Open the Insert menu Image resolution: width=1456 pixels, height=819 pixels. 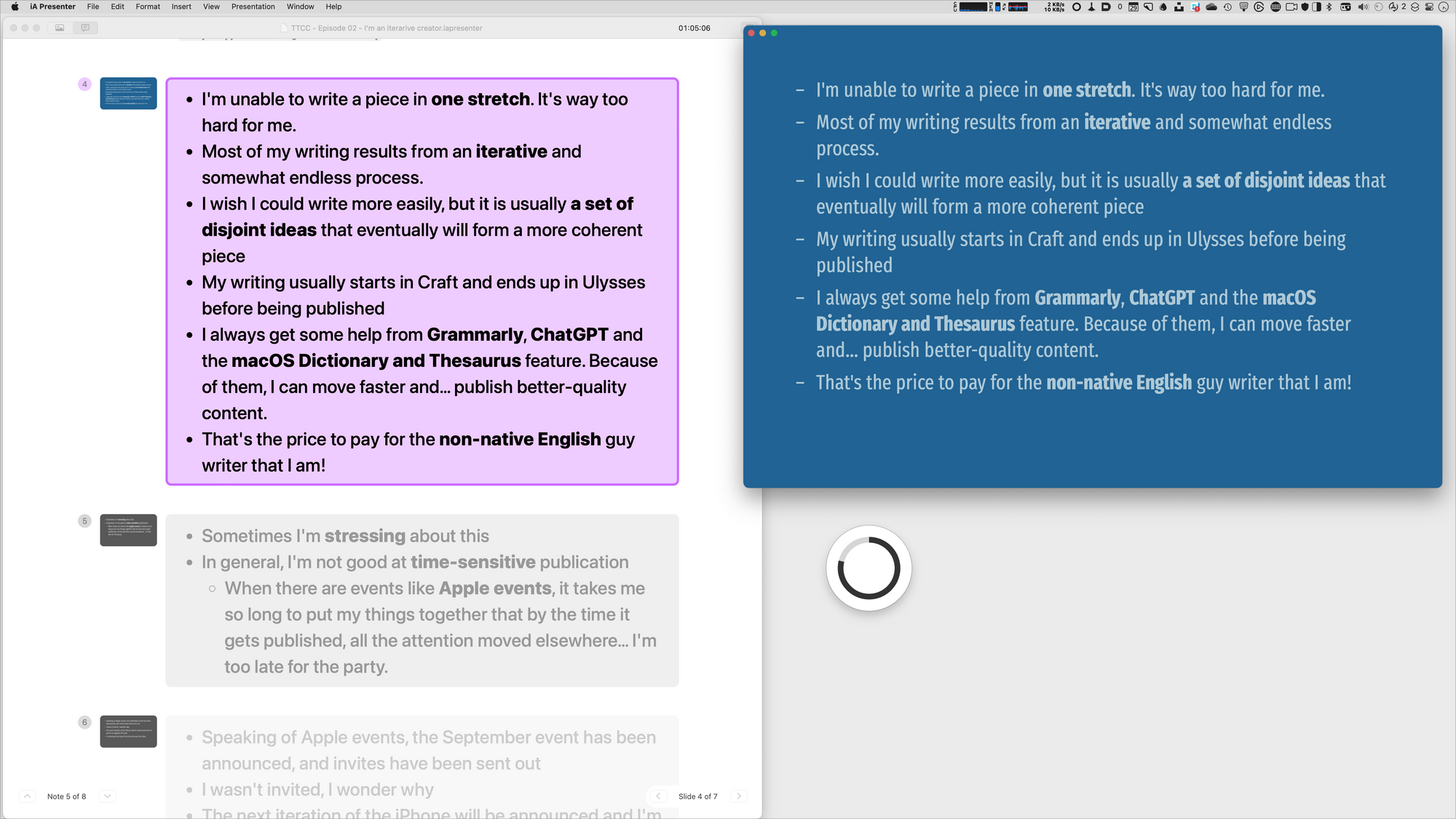[181, 7]
